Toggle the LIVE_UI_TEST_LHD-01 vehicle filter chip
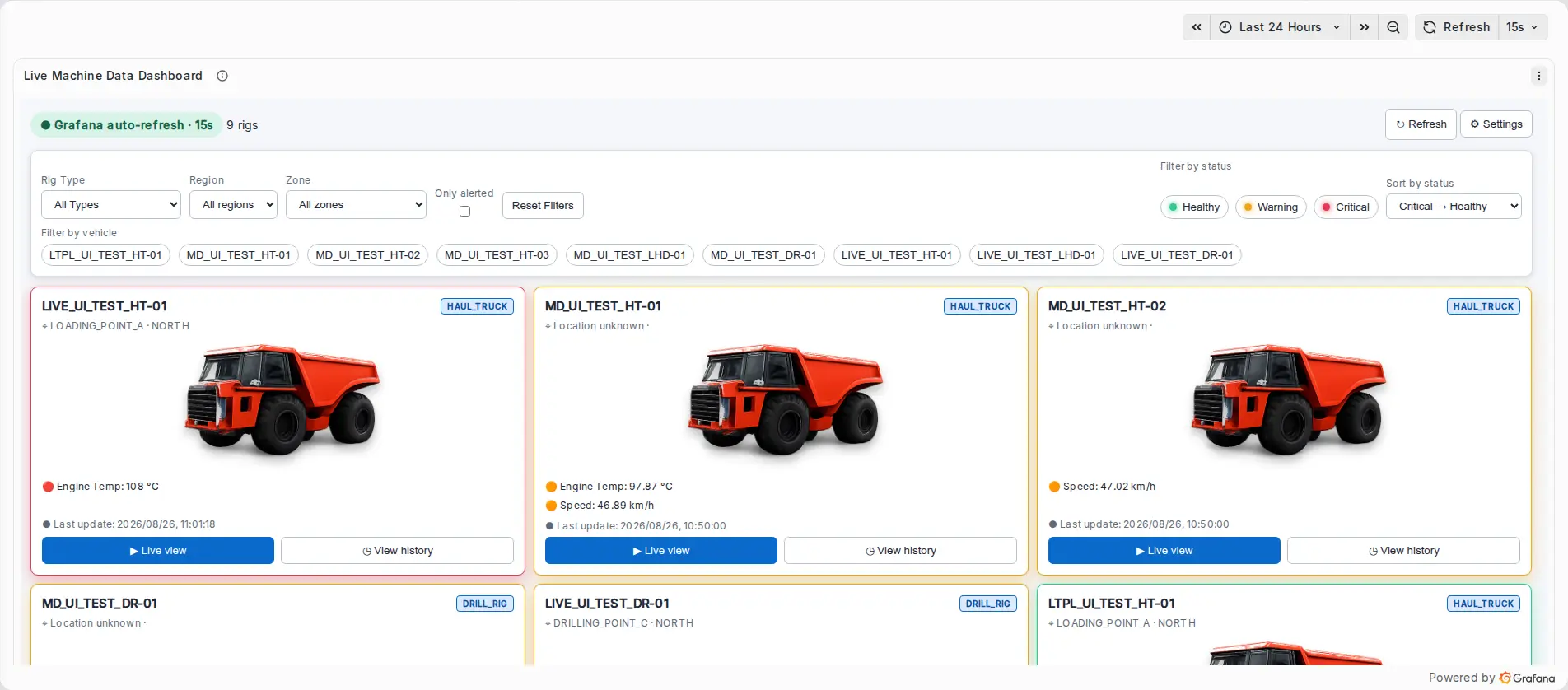 coord(1036,255)
